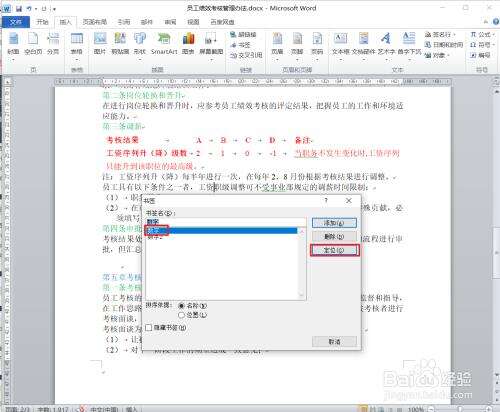Open the SmartArt graphic tool
Screen dimensions: 500x412
pos(164,43)
